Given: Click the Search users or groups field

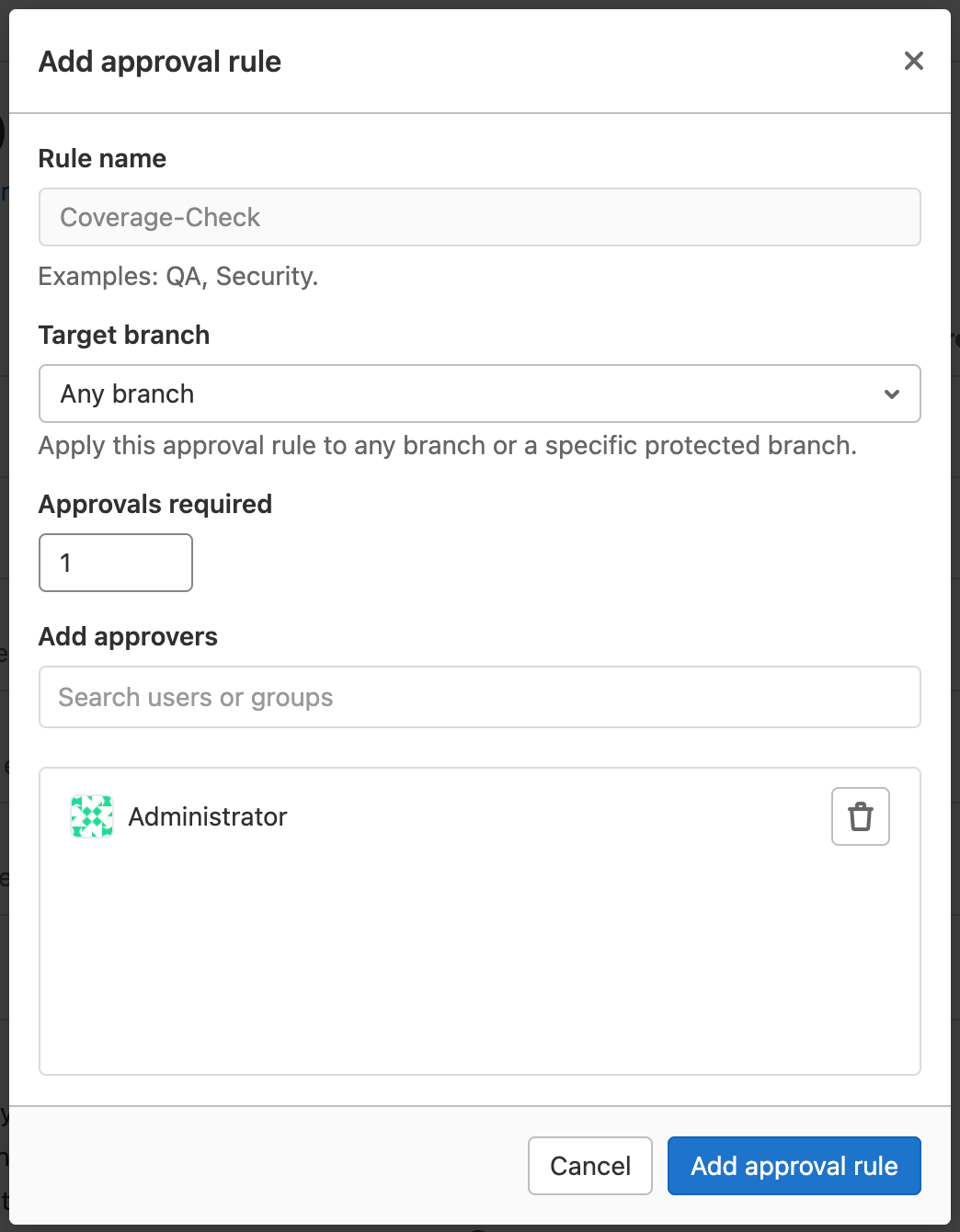Looking at the screenshot, I should pos(479,697).
